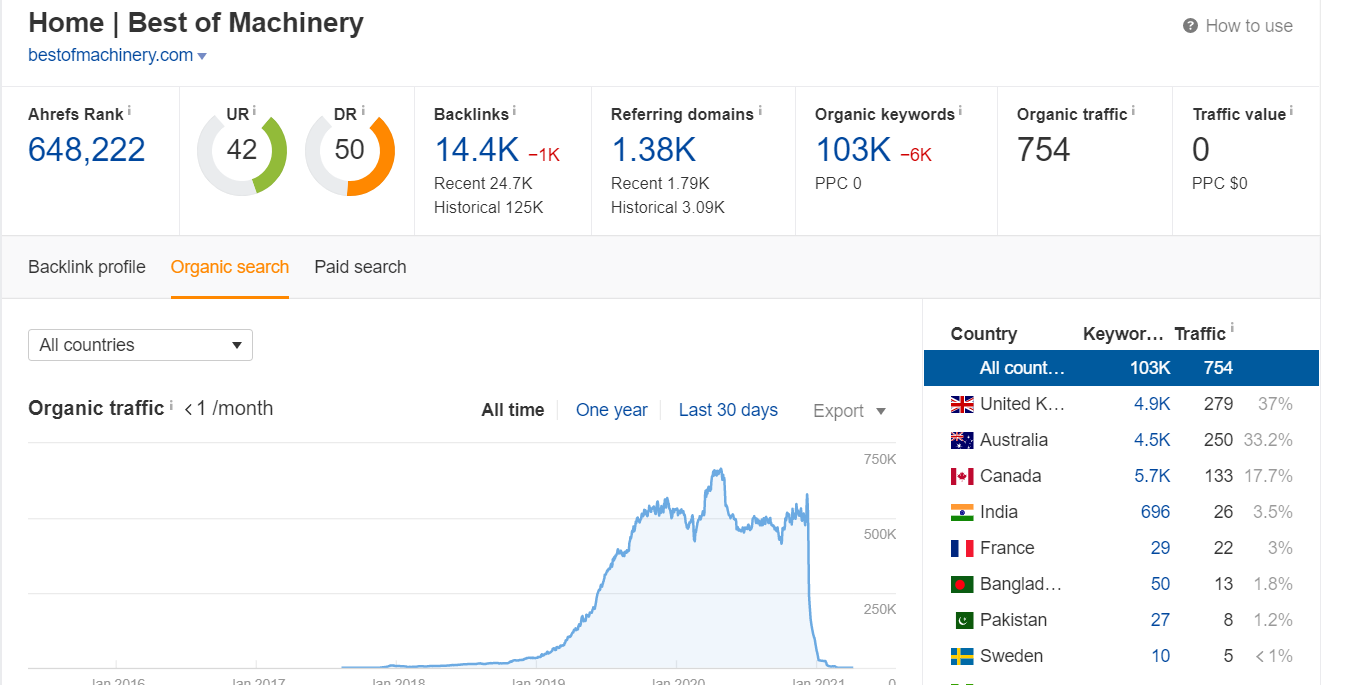Click the Country column header
The image size is (1364, 685).
point(984,334)
